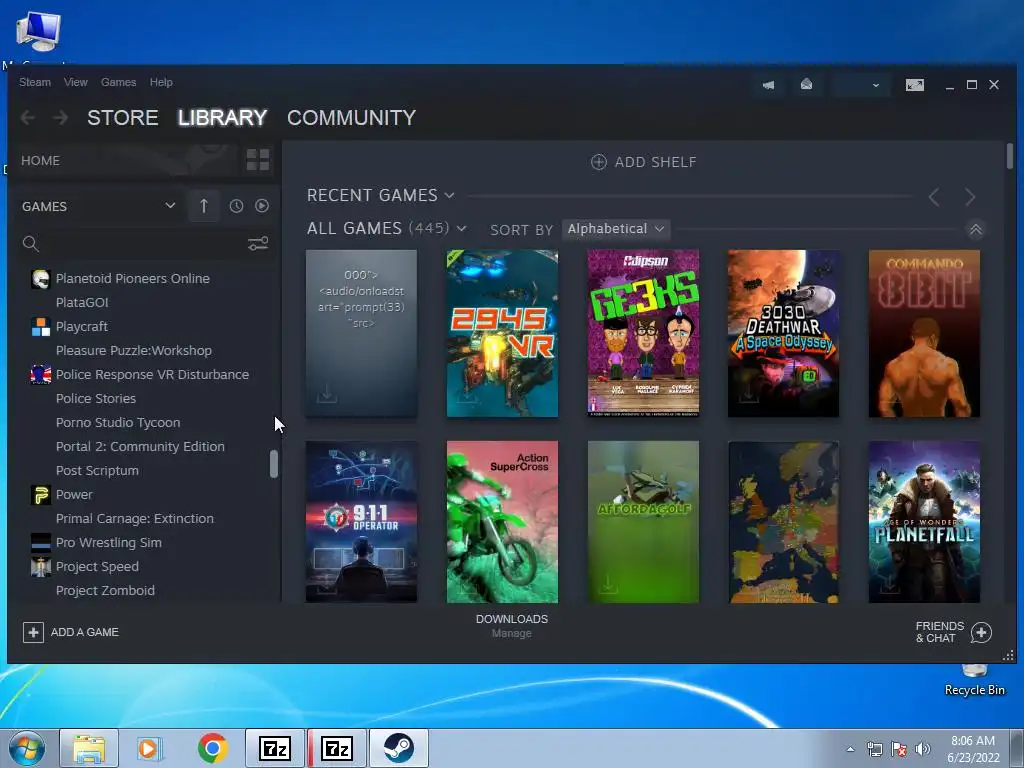
Task: Expand the All Games shelf dropdown
Action: pos(461,229)
